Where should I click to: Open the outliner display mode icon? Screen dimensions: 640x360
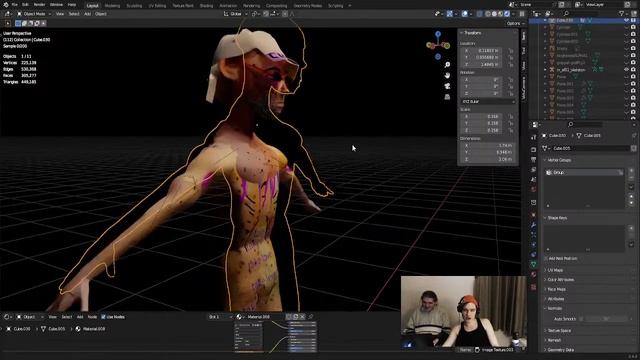(548, 13)
